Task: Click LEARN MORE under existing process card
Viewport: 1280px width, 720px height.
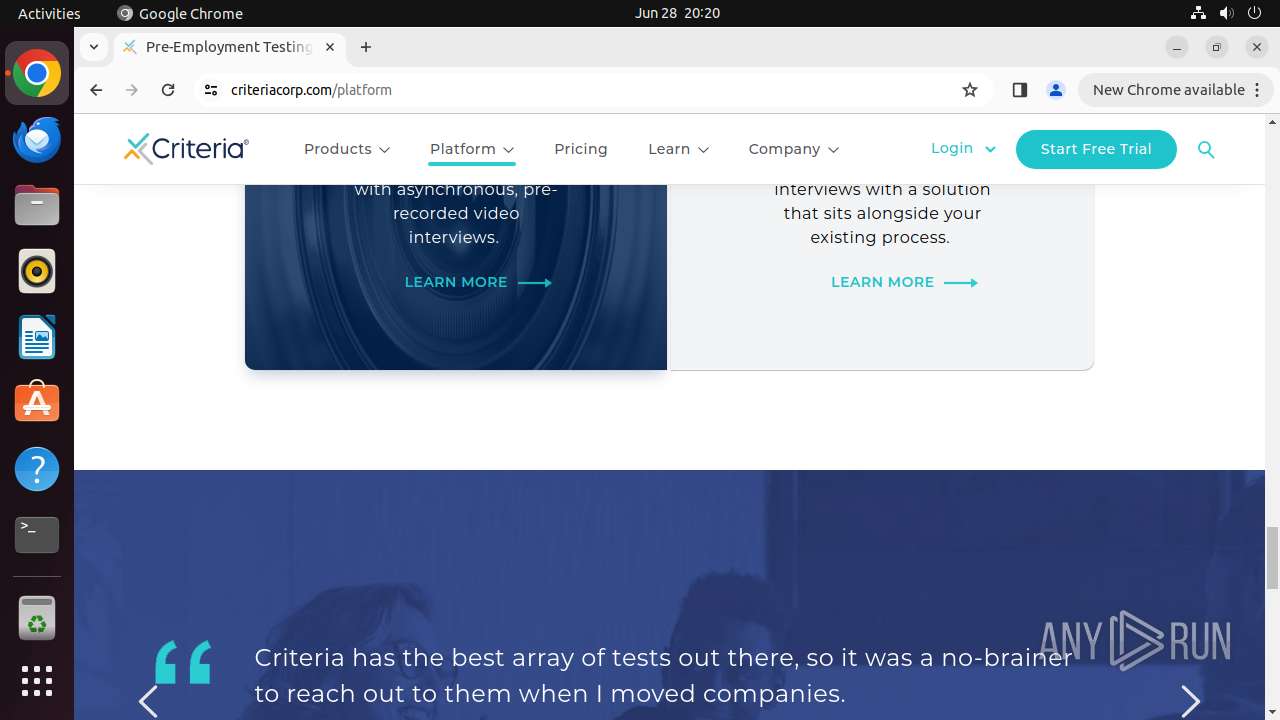Action: click(x=904, y=282)
